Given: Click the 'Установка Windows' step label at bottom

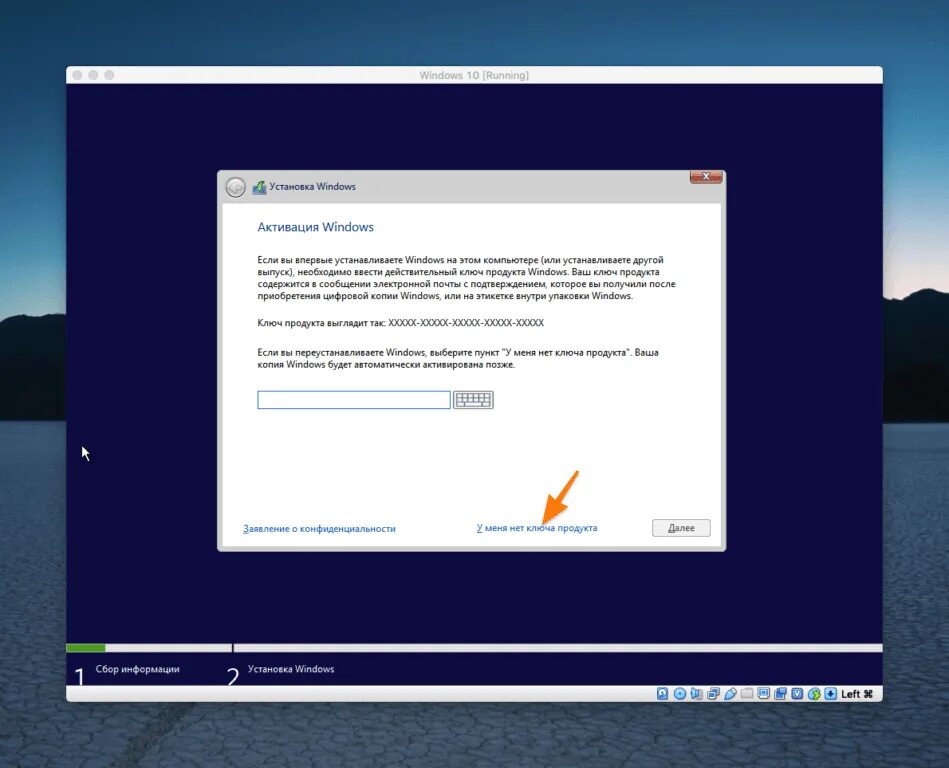Looking at the screenshot, I should coord(291,669).
